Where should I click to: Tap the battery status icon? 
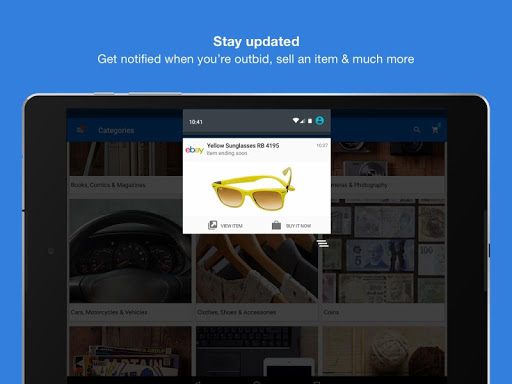coord(310,121)
